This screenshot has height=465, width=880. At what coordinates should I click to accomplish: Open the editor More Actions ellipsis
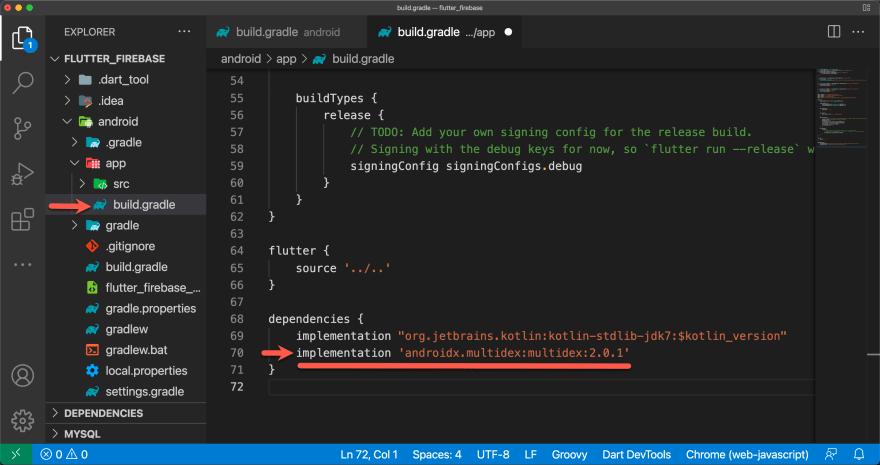[858, 32]
